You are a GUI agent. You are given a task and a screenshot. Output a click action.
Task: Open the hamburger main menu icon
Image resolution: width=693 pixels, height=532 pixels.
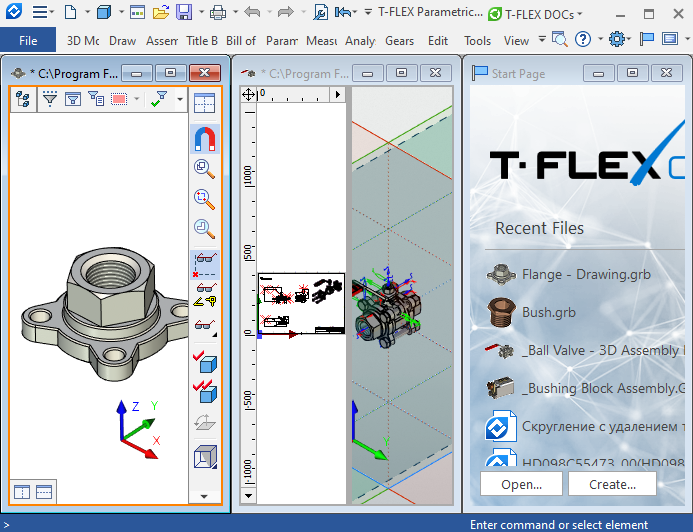pyautogui.click(x=40, y=12)
